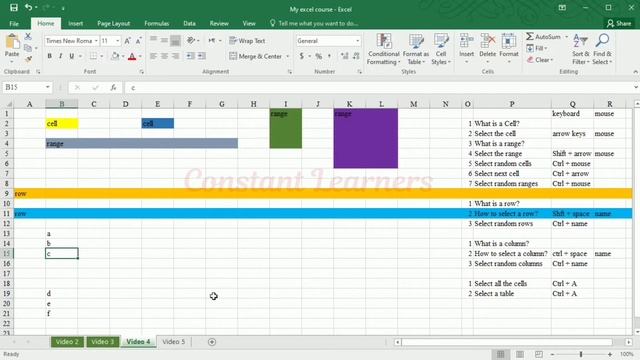Switch to the Formulas tab
The width and height of the screenshot is (640, 360).
(156, 23)
